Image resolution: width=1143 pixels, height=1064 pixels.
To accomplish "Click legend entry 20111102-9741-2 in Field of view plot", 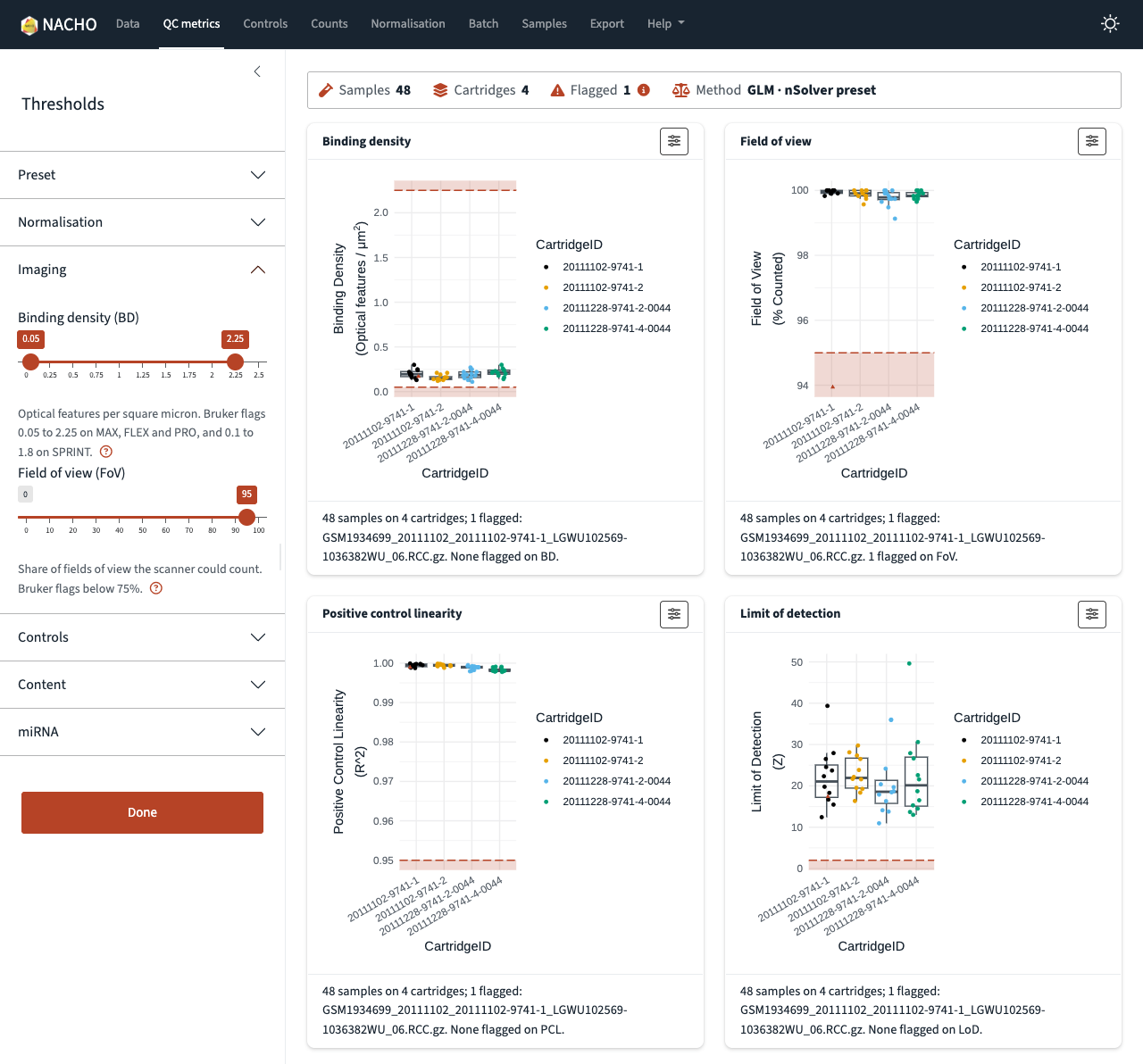I will tap(1010, 287).
